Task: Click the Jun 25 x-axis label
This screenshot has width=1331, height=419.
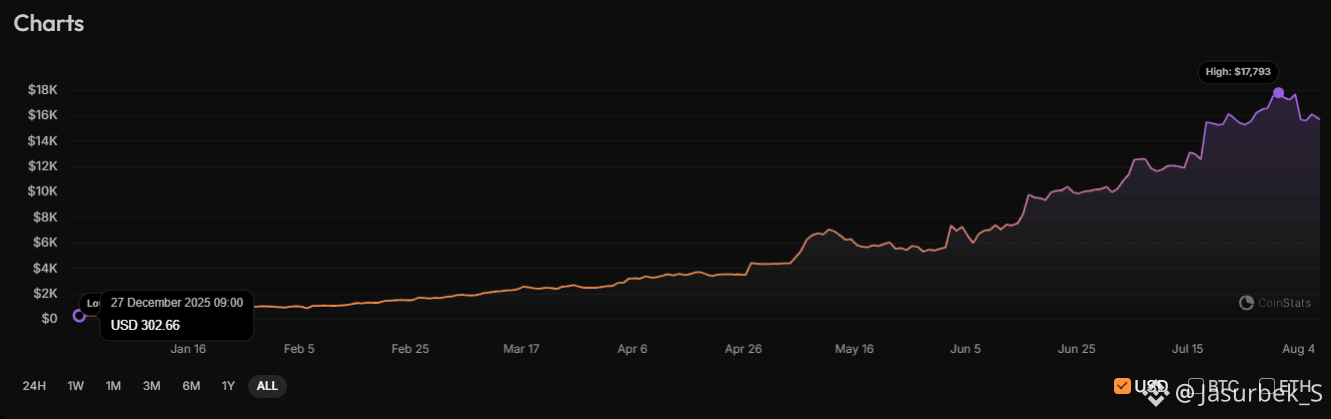Action: [x=1076, y=349]
